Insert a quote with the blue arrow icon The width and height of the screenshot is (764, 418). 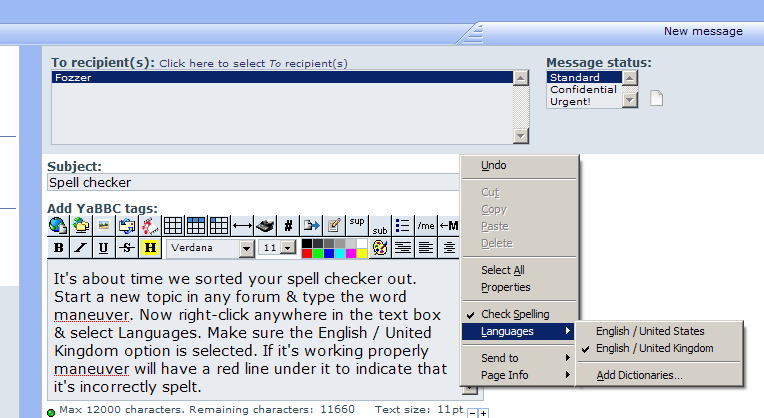(x=311, y=226)
